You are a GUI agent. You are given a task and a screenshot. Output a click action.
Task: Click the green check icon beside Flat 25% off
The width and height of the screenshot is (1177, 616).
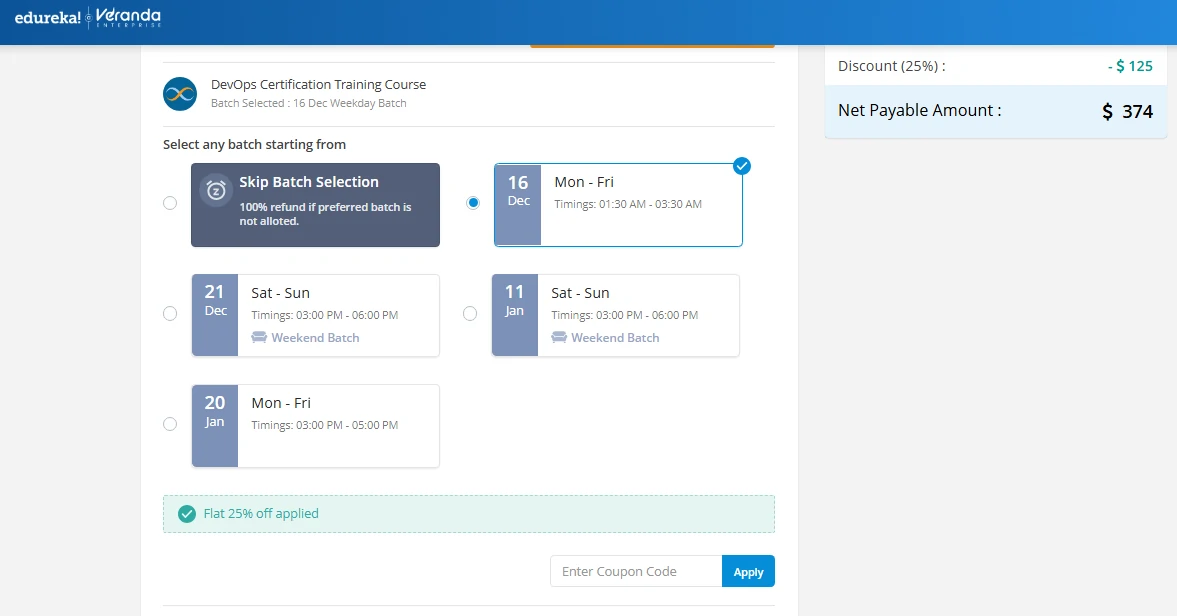187,514
